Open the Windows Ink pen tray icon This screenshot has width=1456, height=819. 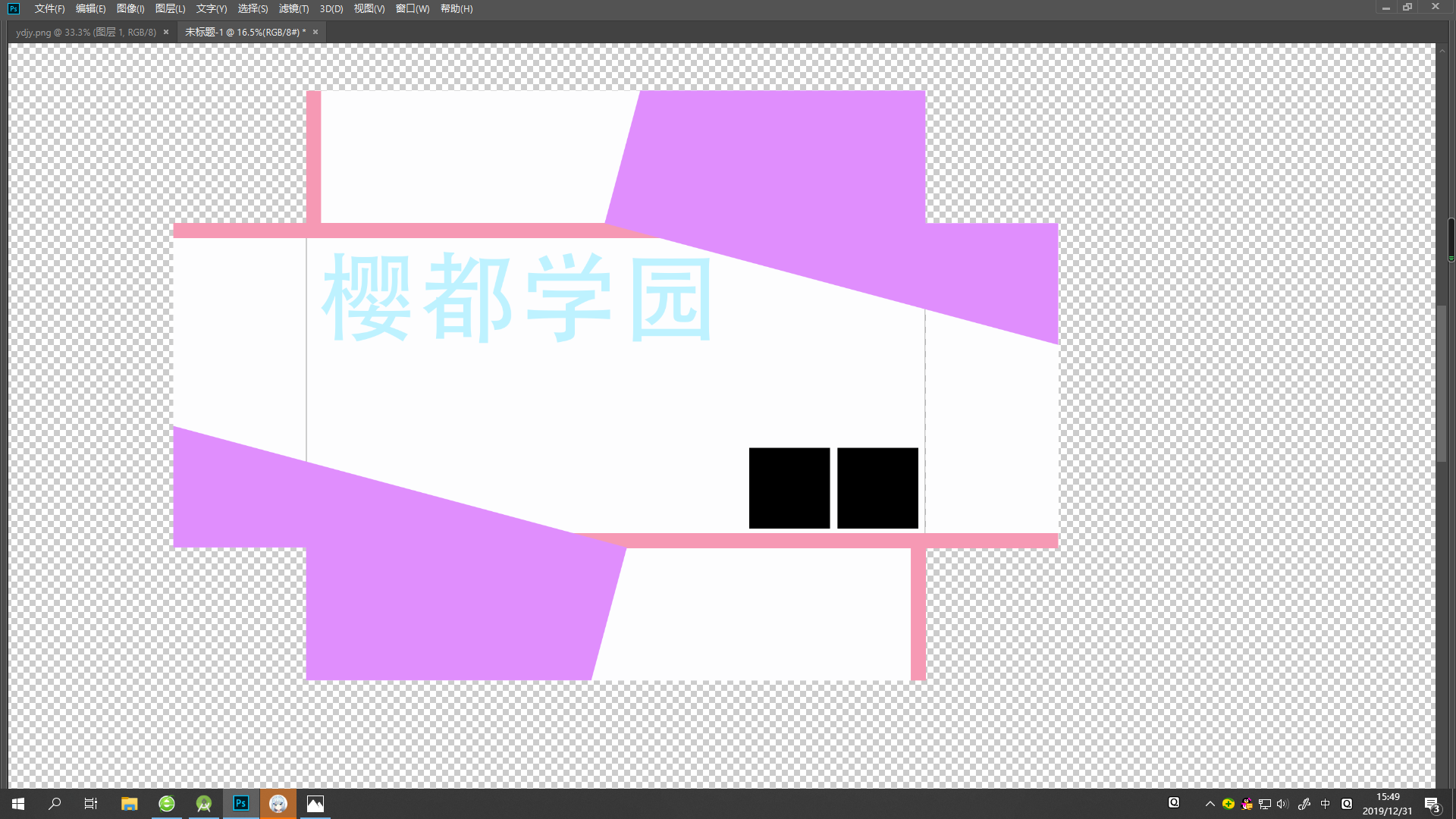pos(1304,804)
